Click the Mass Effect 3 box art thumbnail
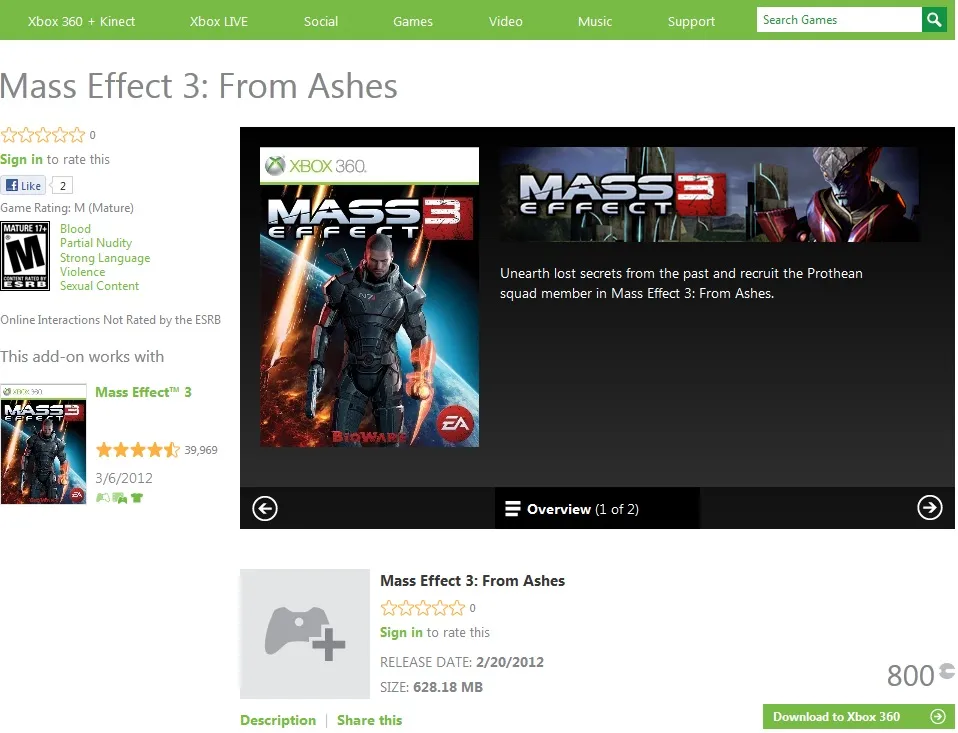This screenshot has width=958, height=733. click(x=44, y=443)
